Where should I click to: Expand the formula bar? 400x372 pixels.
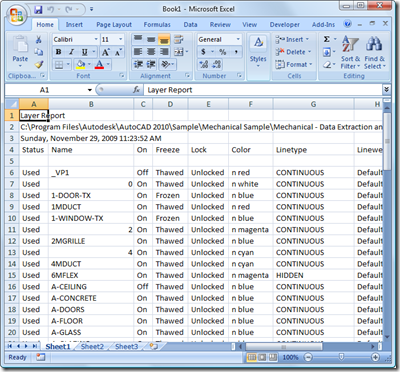click(386, 89)
